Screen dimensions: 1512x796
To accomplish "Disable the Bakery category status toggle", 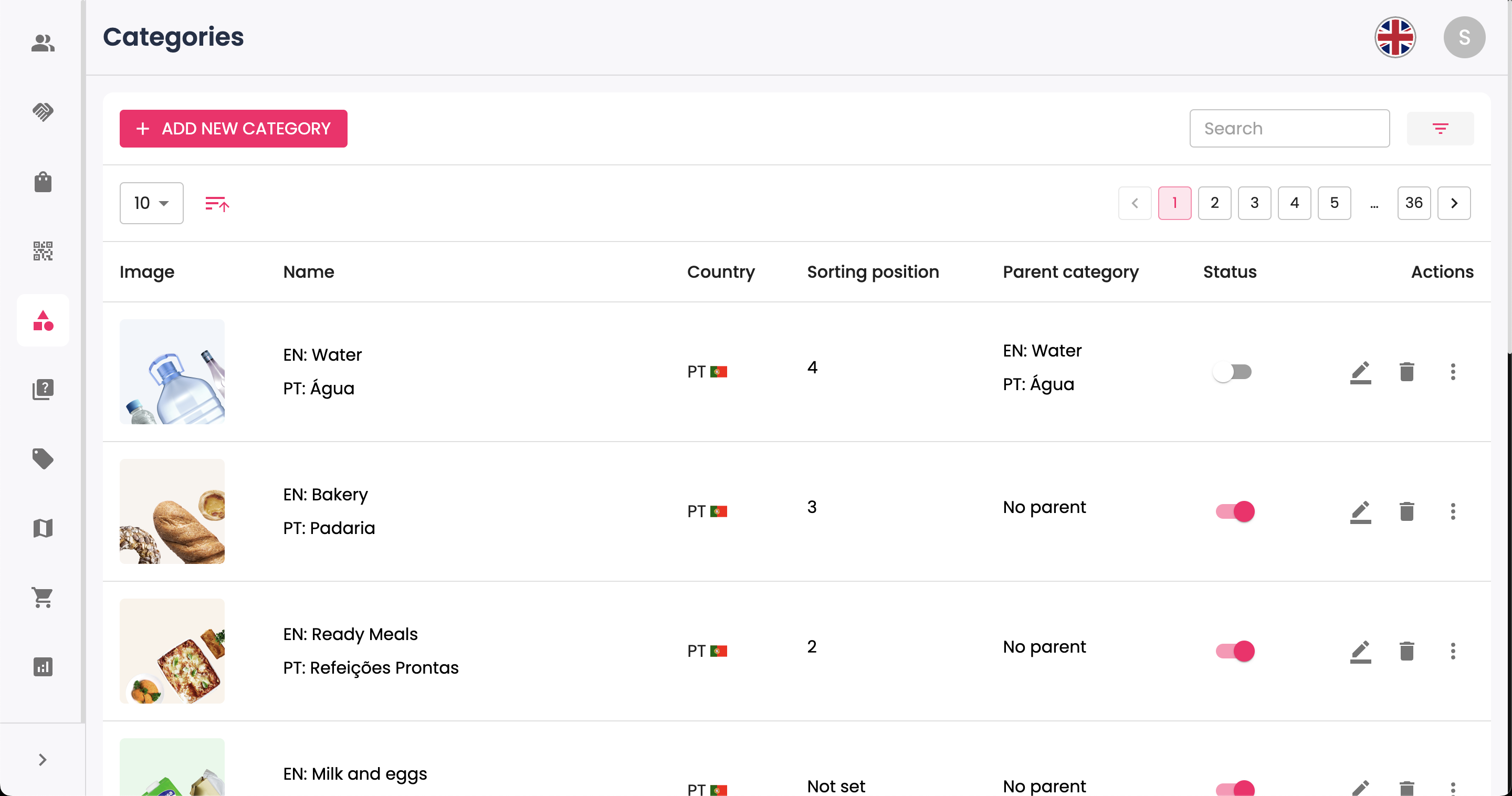I will 1235,511.
